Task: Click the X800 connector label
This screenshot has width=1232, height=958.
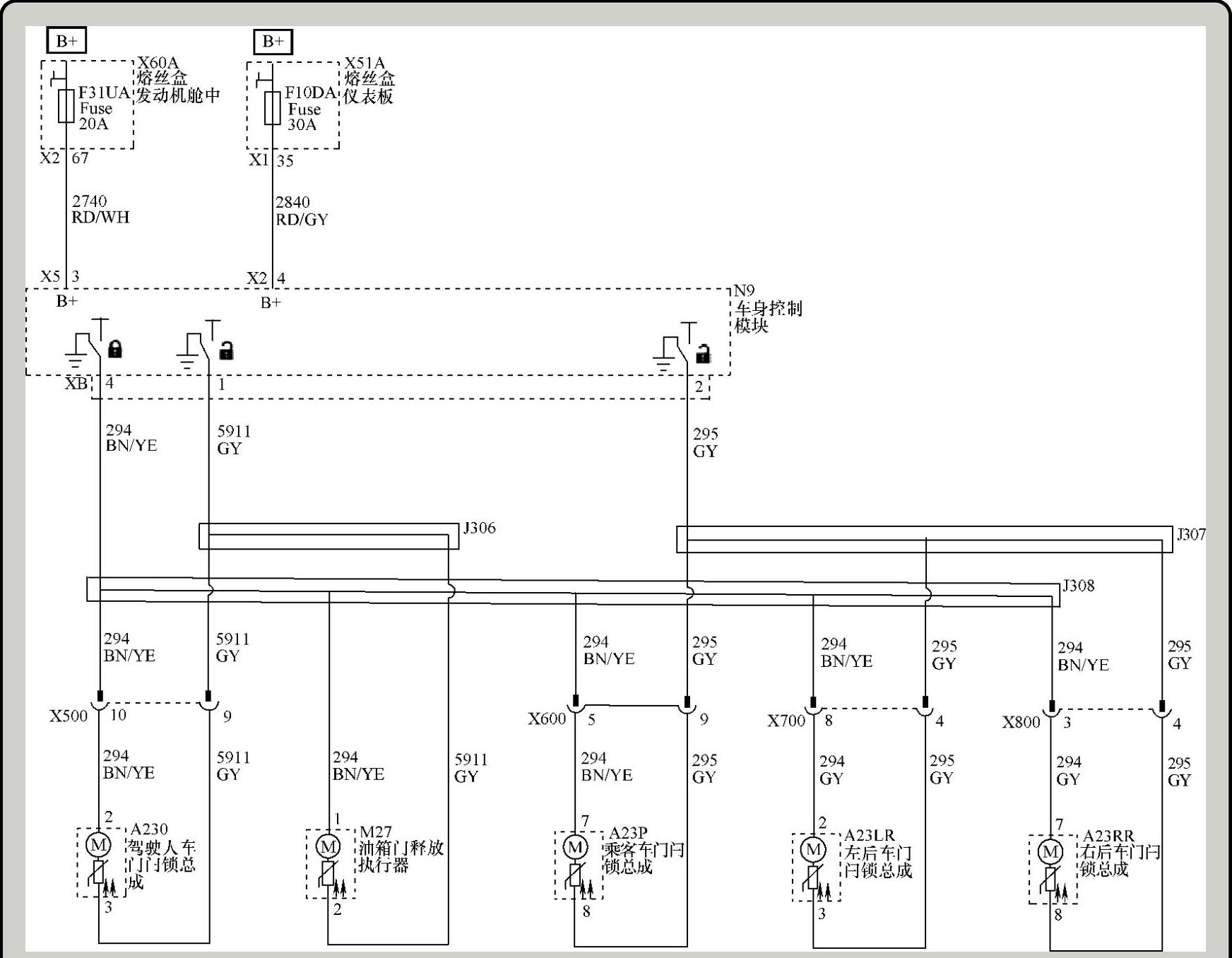Action: [1021, 722]
